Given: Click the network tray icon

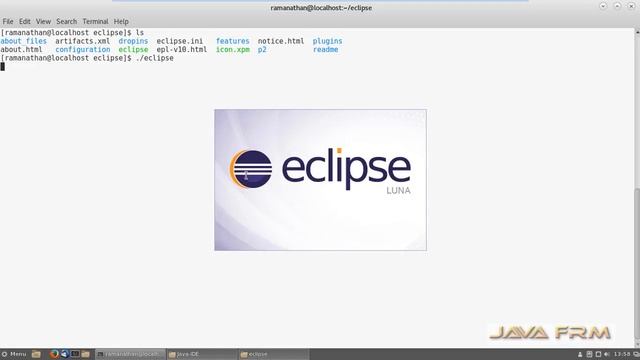Looking at the screenshot, I should [x=598, y=354].
